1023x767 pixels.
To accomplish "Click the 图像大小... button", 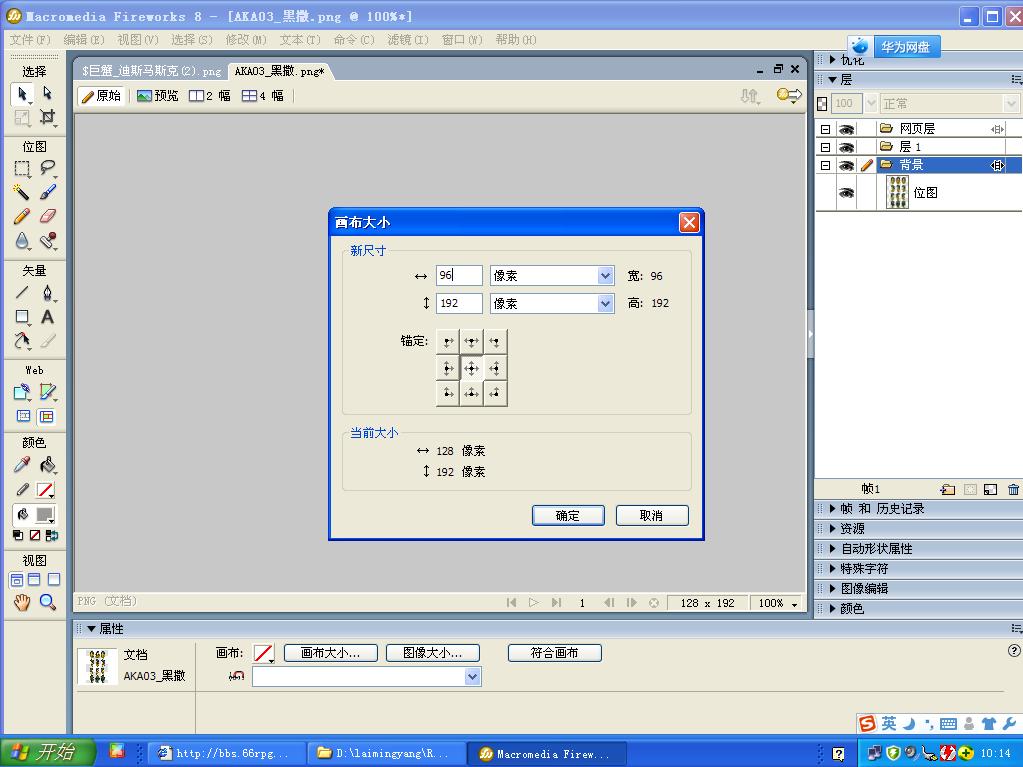I will (433, 653).
